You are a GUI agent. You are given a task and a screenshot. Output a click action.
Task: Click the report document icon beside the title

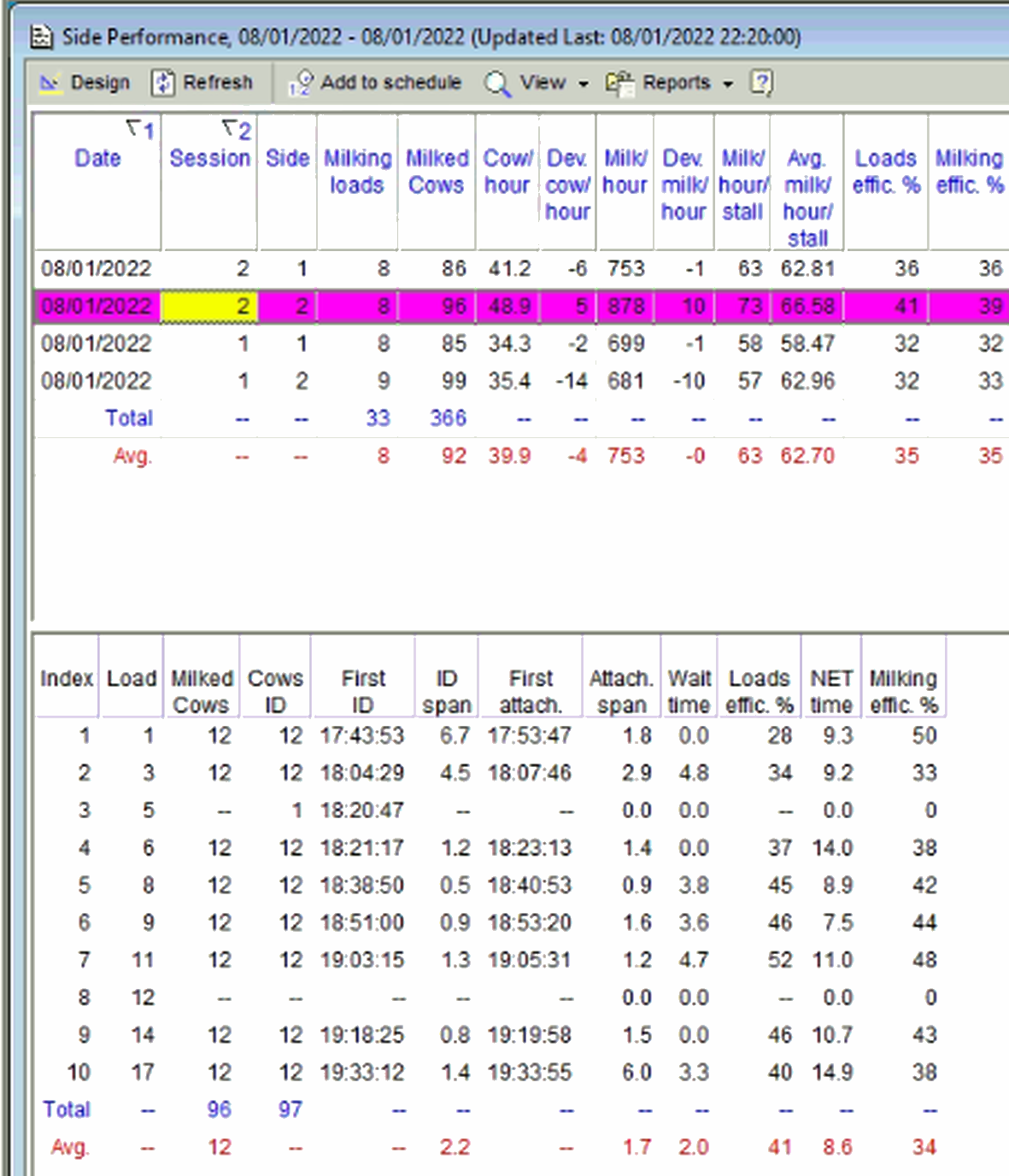pos(41,37)
